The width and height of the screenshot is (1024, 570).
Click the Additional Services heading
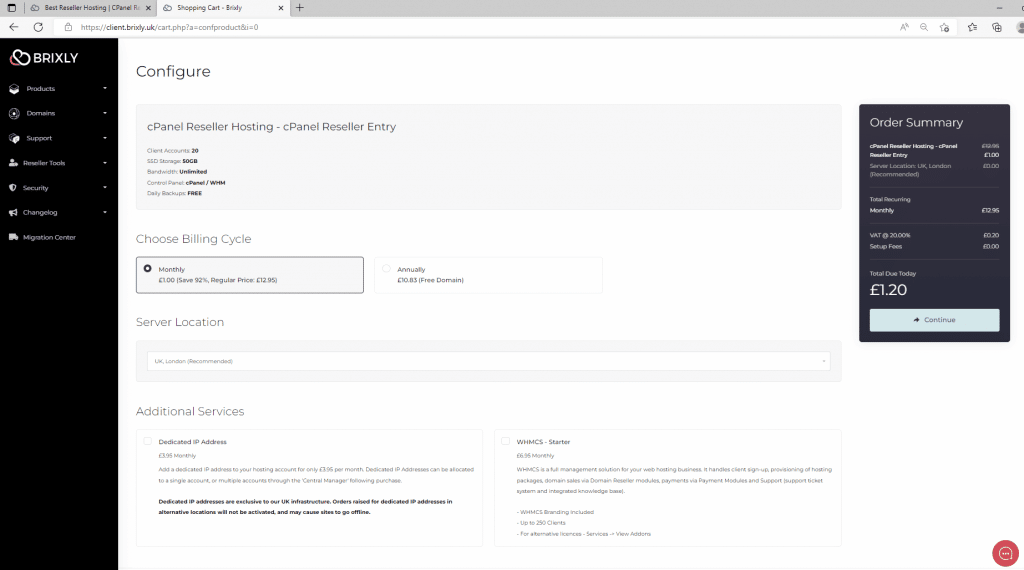(190, 411)
